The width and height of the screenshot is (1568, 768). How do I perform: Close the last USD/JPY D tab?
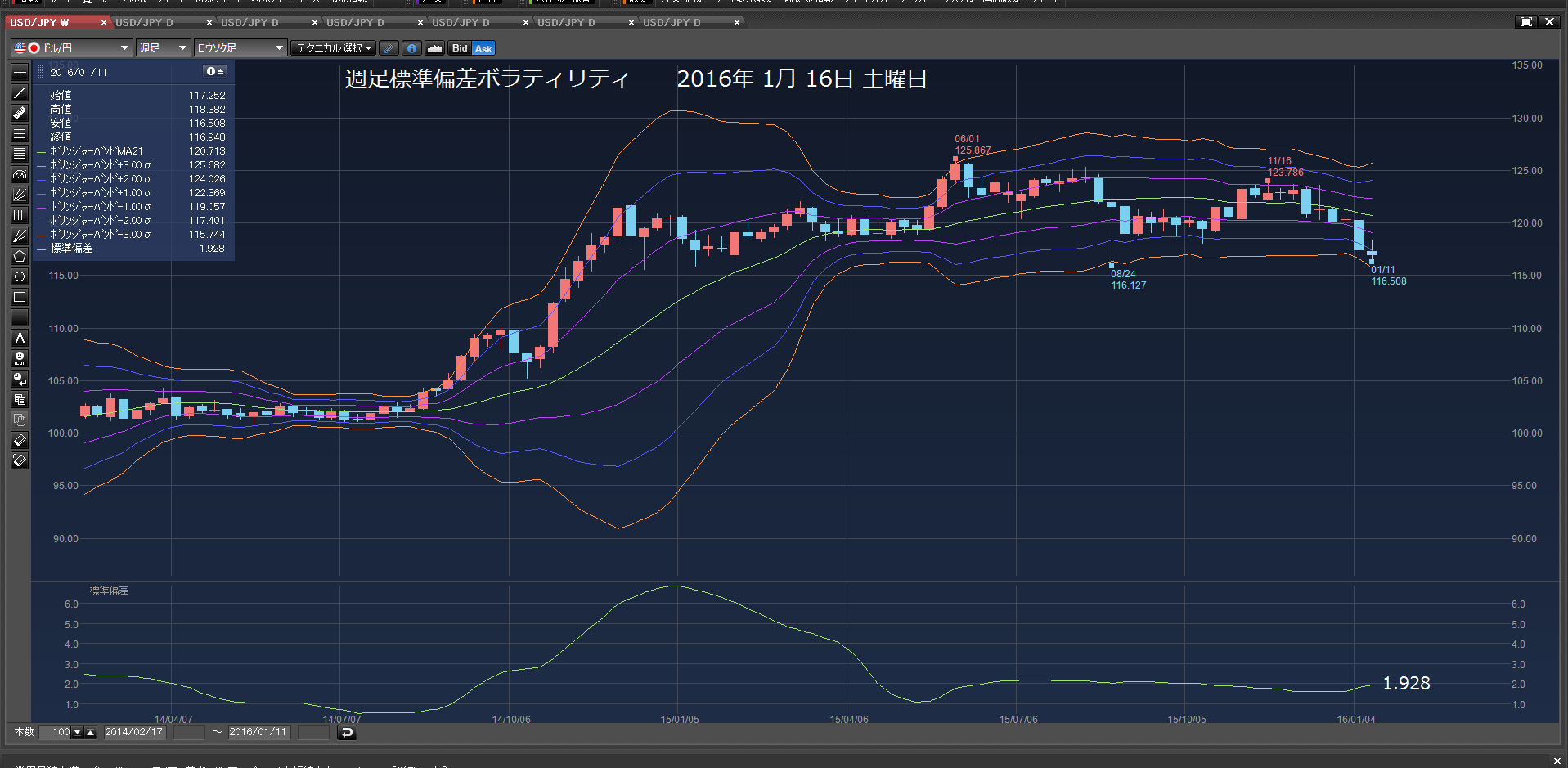tap(737, 22)
